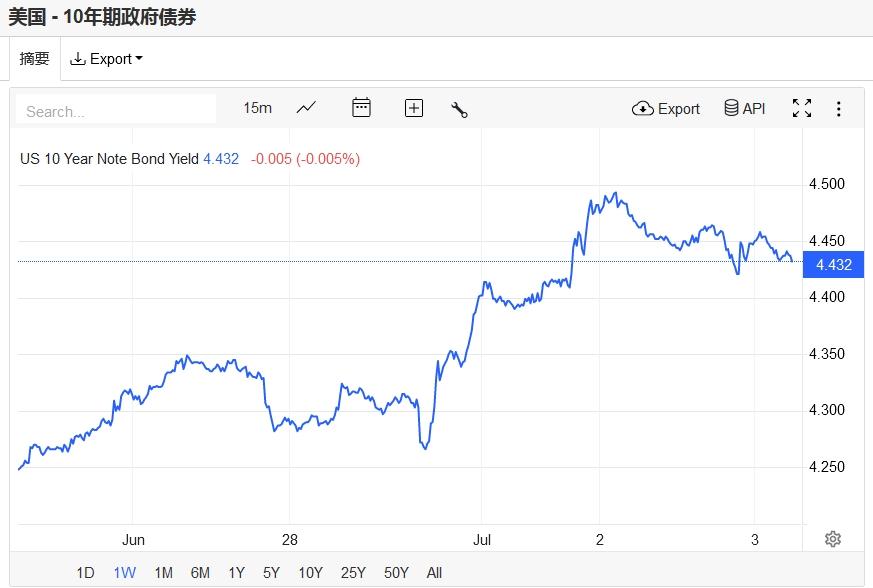Switch to the 摘要 tab
This screenshot has height=588, width=873.
click(34, 59)
